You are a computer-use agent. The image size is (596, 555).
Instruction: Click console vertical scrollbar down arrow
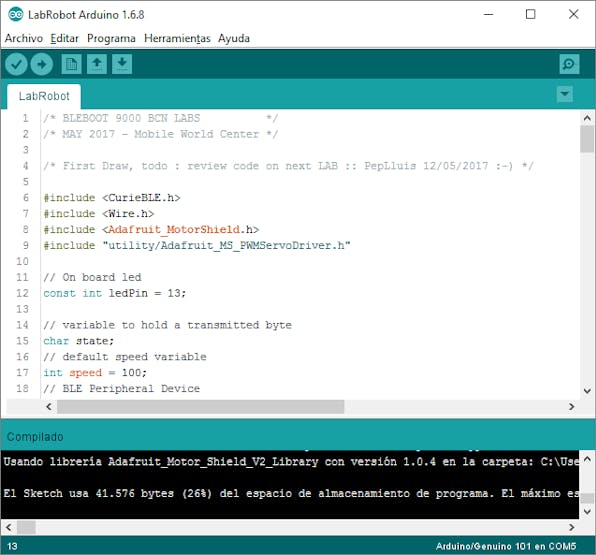[x=587, y=512]
